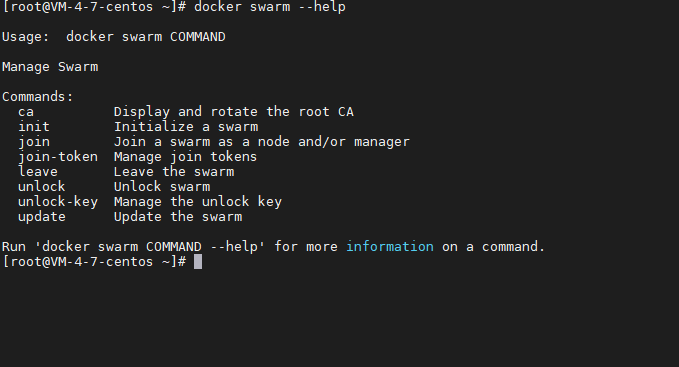Click the 'update' command entry
The image size is (679, 367).
(42, 217)
